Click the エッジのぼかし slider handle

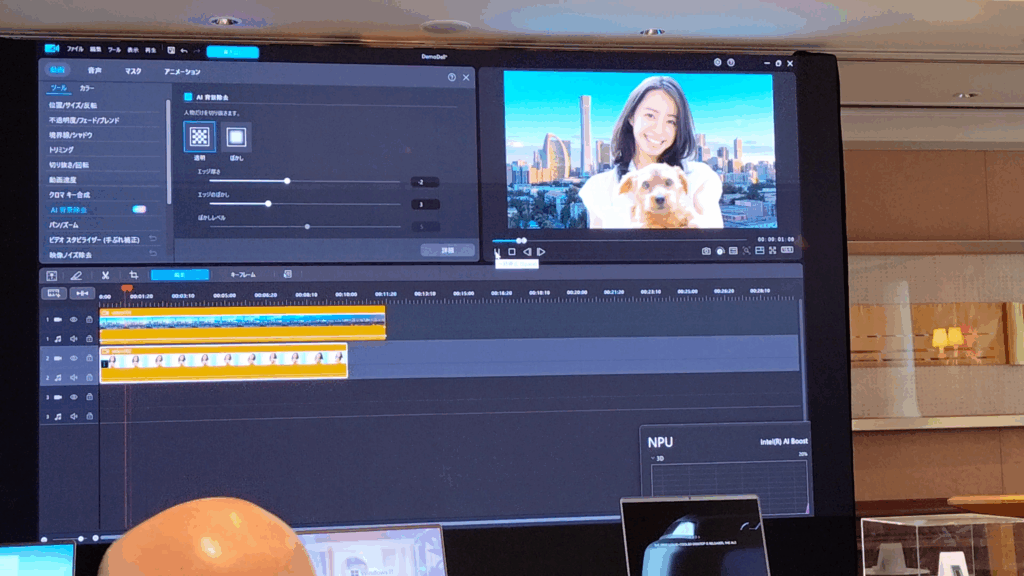[268, 204]
